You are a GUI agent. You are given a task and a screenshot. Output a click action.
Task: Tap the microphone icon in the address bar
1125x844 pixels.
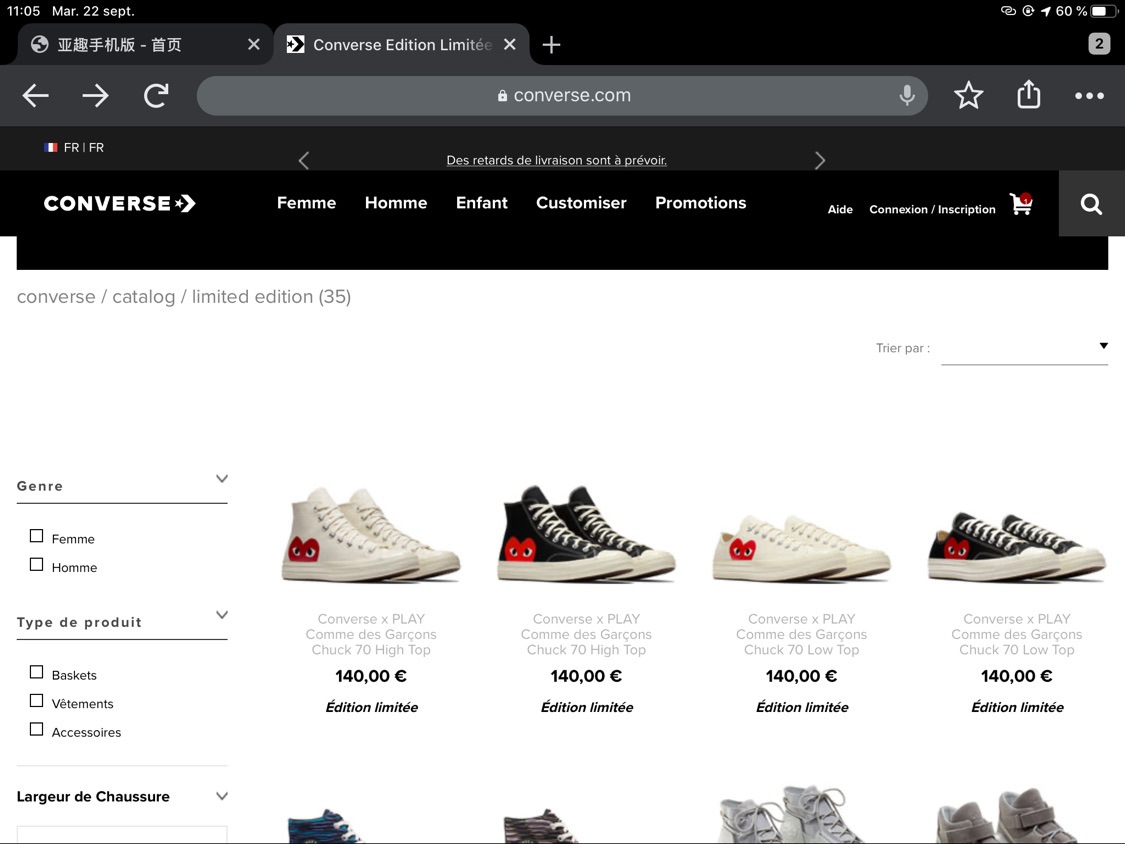(x=907, y=95)
